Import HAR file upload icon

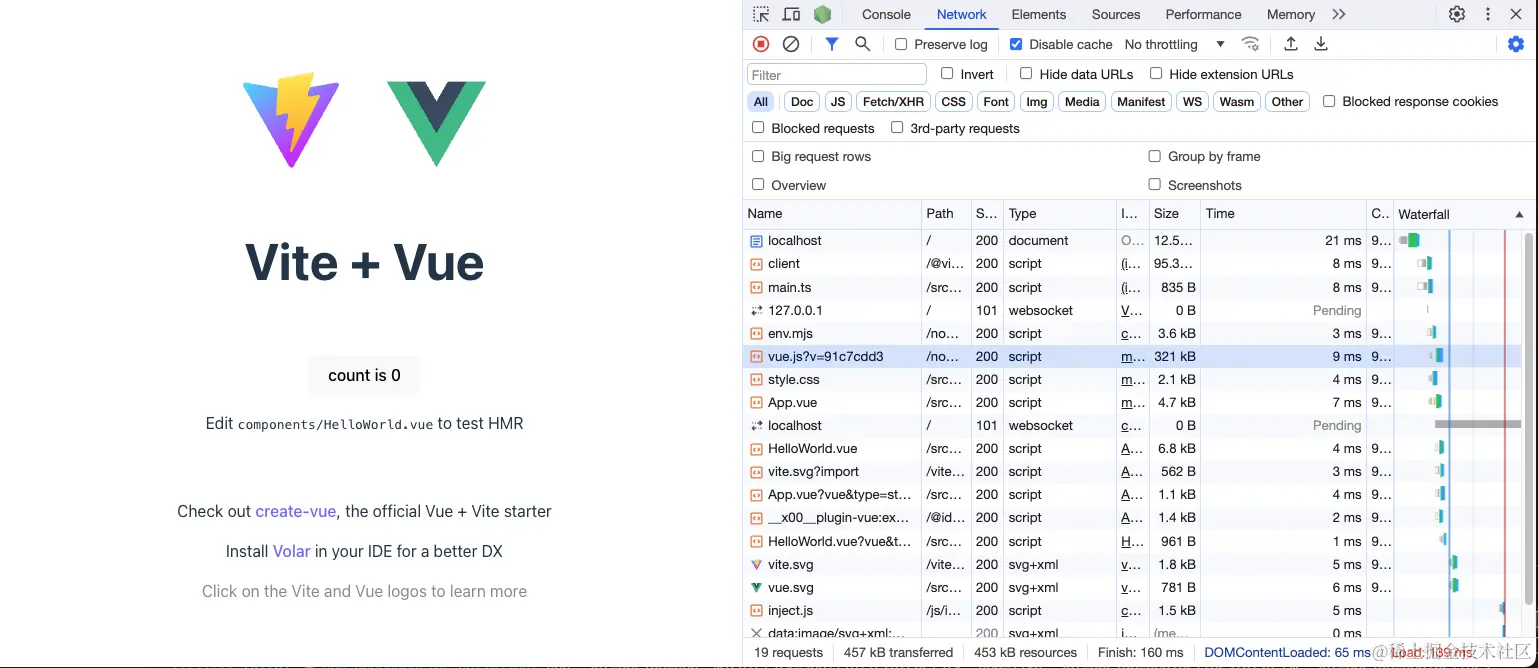point(1291,44)
